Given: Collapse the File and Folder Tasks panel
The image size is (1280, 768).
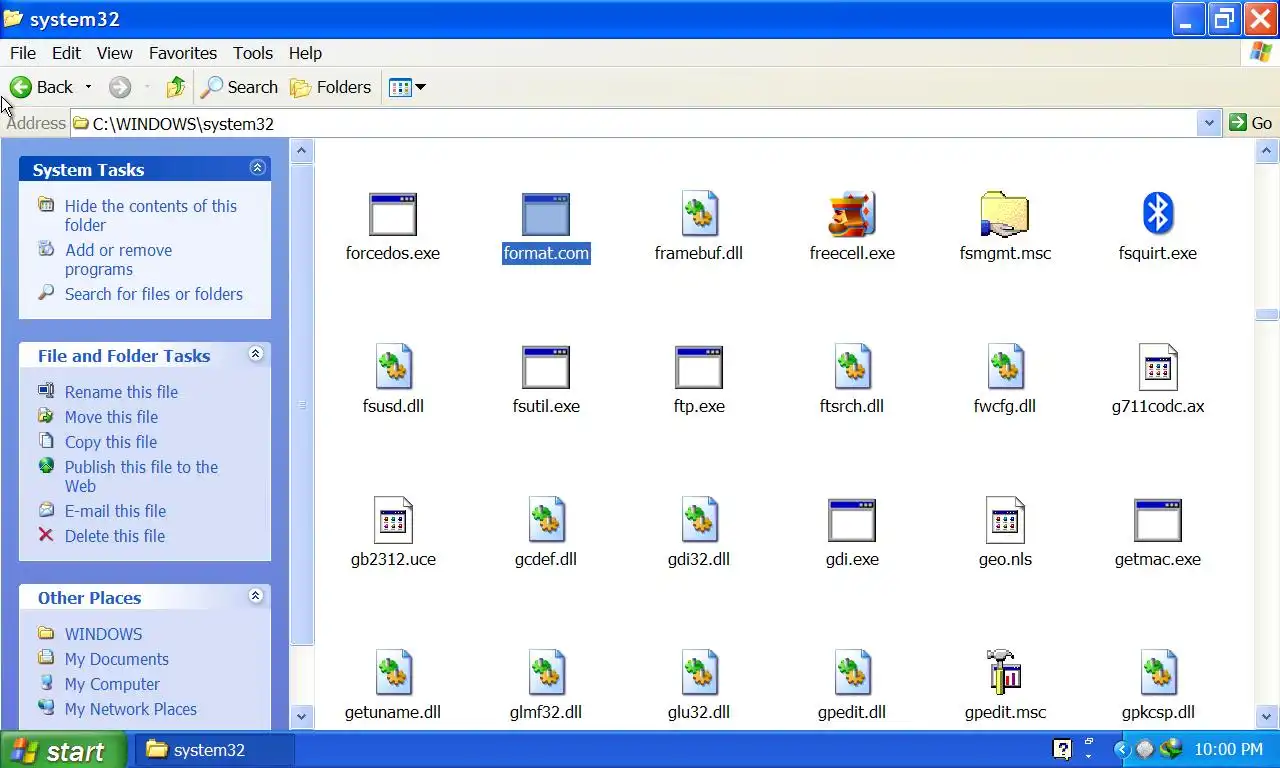Looking at the screenshot, I should click(255, 354).
